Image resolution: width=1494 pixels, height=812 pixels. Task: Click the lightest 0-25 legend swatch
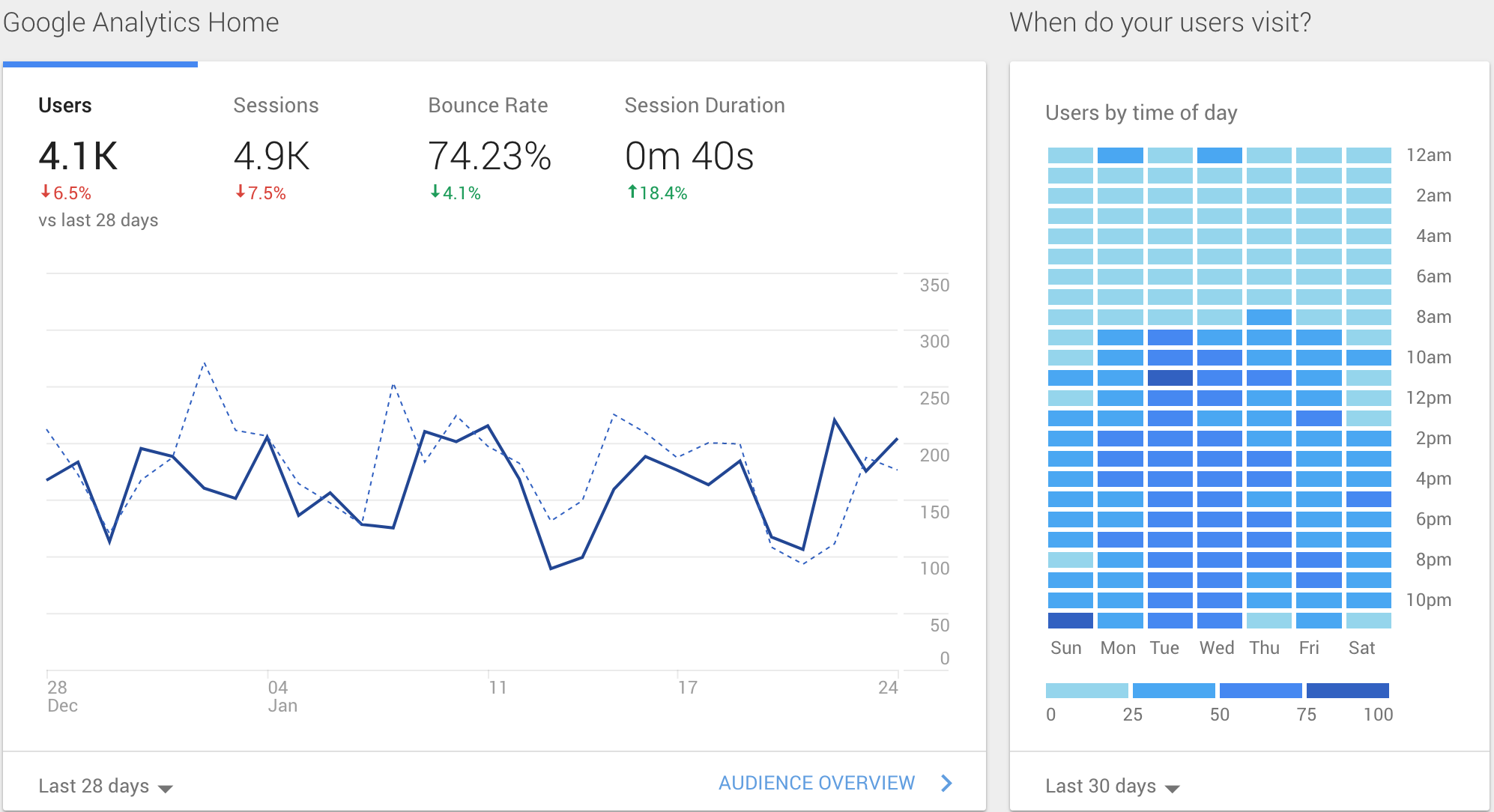click(1086, 690)
